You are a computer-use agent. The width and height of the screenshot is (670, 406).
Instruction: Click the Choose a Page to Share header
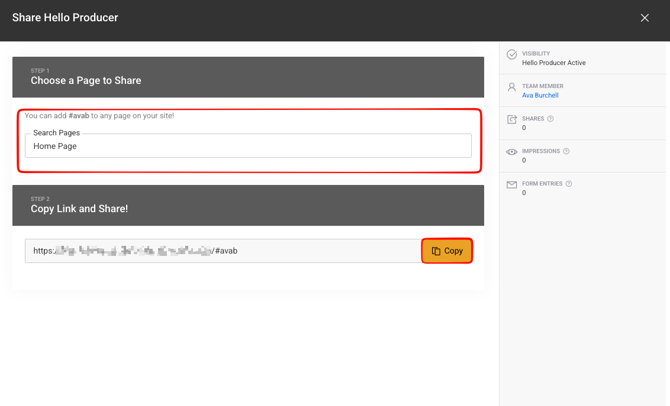coord(86,80)
